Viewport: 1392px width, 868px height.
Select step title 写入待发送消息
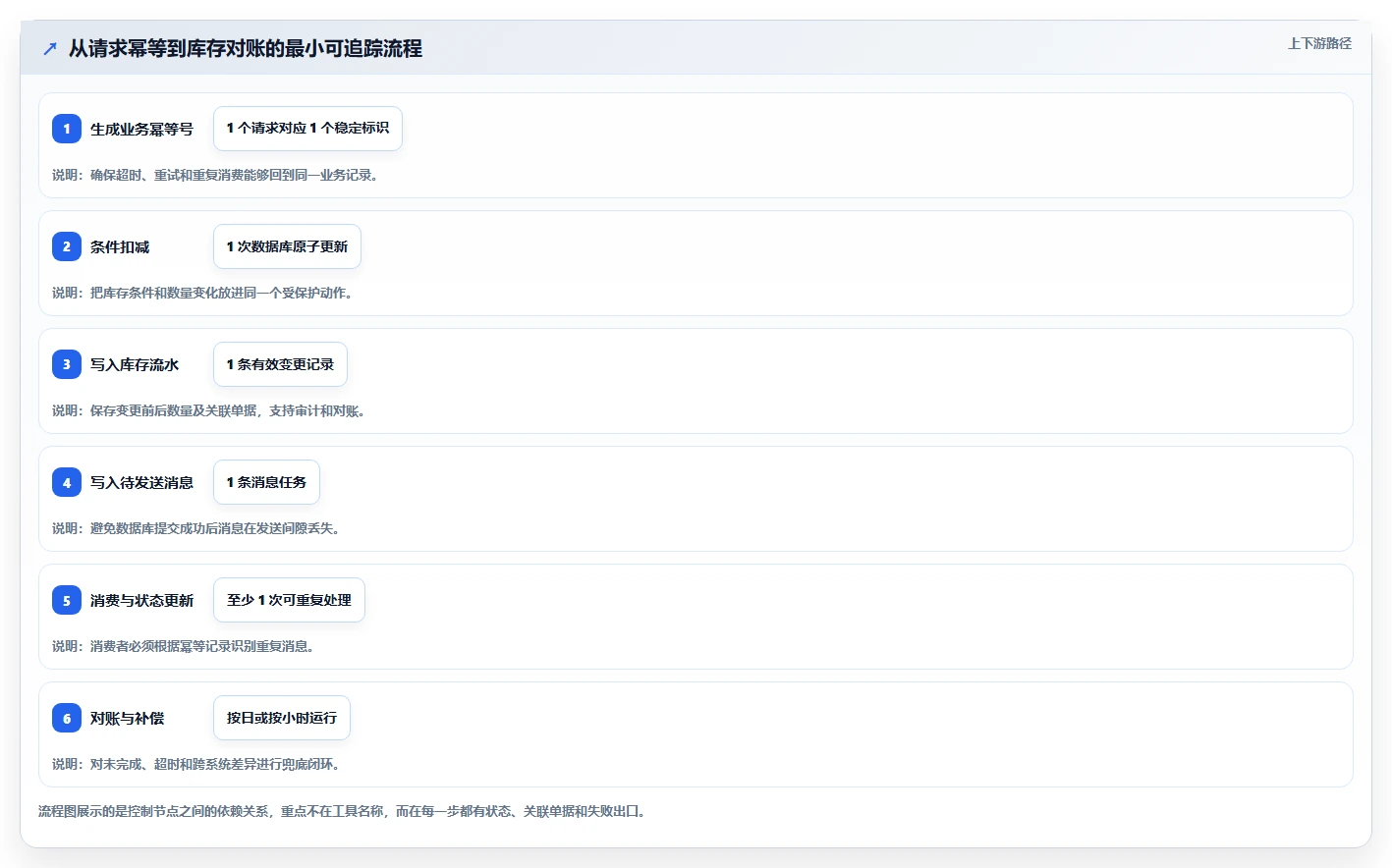click(141, 482)
